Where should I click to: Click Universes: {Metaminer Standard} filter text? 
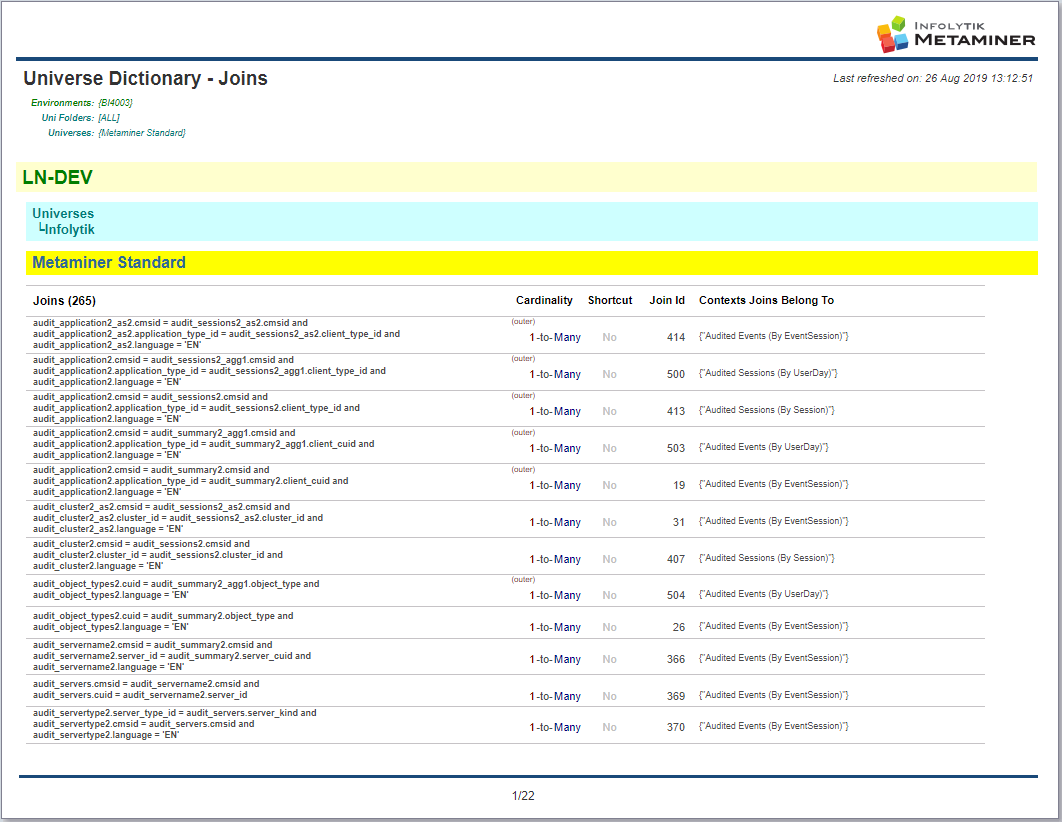116,133
